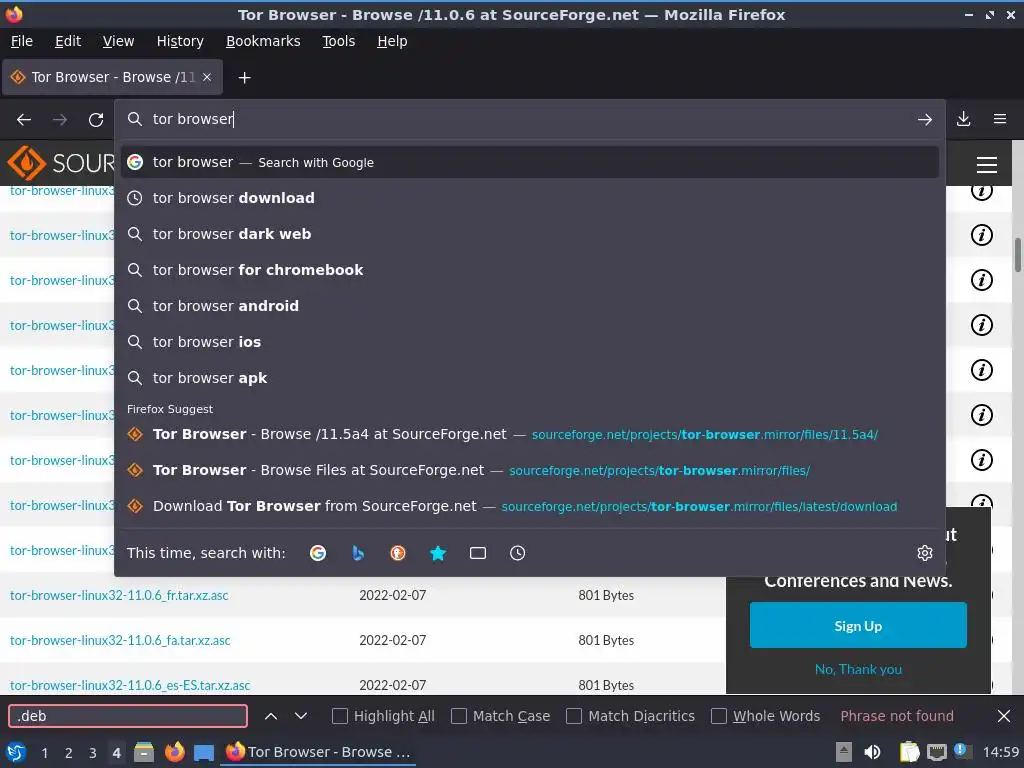Open the clipboard manager tray icon

909,752
